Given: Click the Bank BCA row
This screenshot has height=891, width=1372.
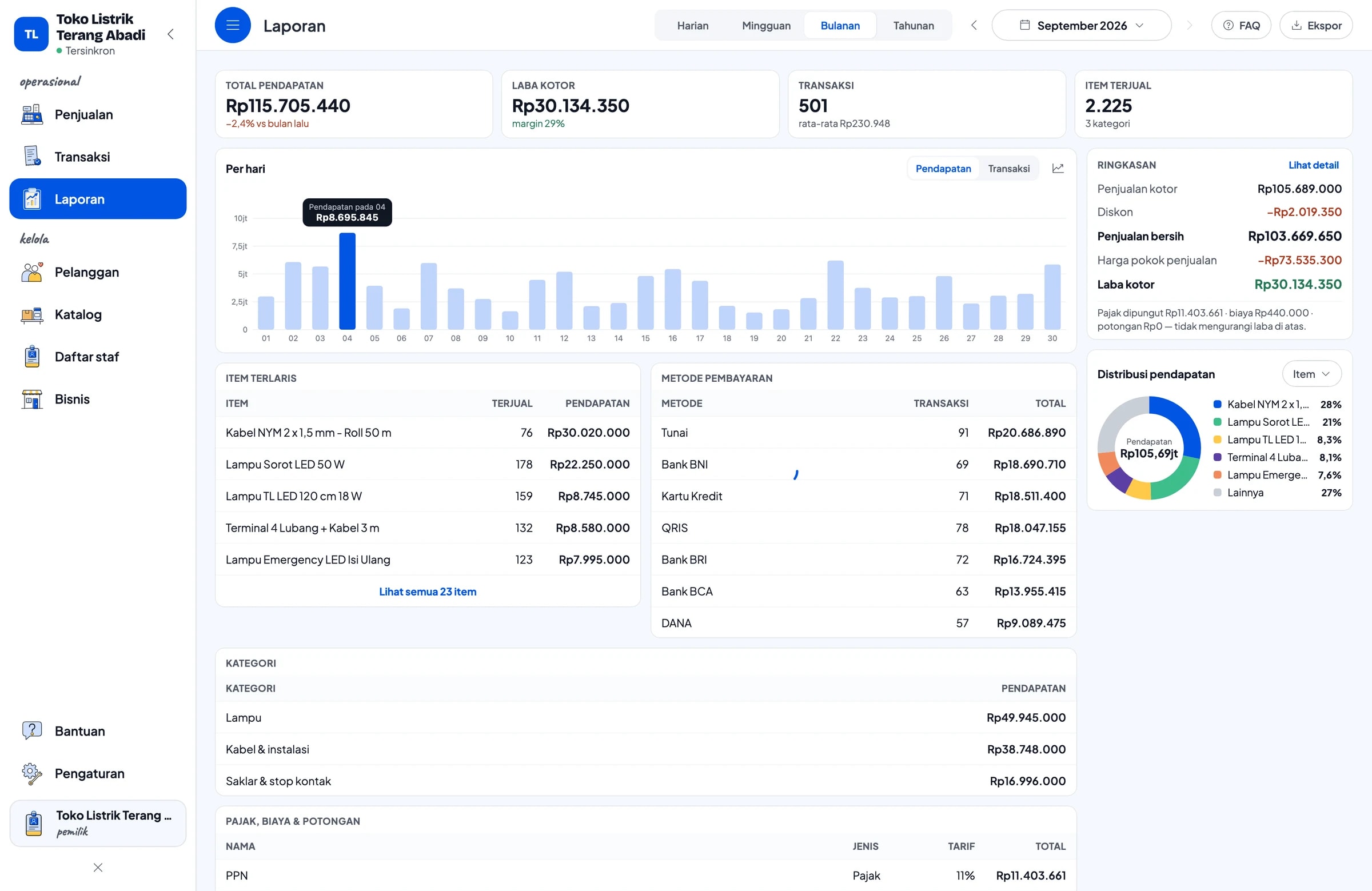Looking at the screenshot, I should pos(864,592).
